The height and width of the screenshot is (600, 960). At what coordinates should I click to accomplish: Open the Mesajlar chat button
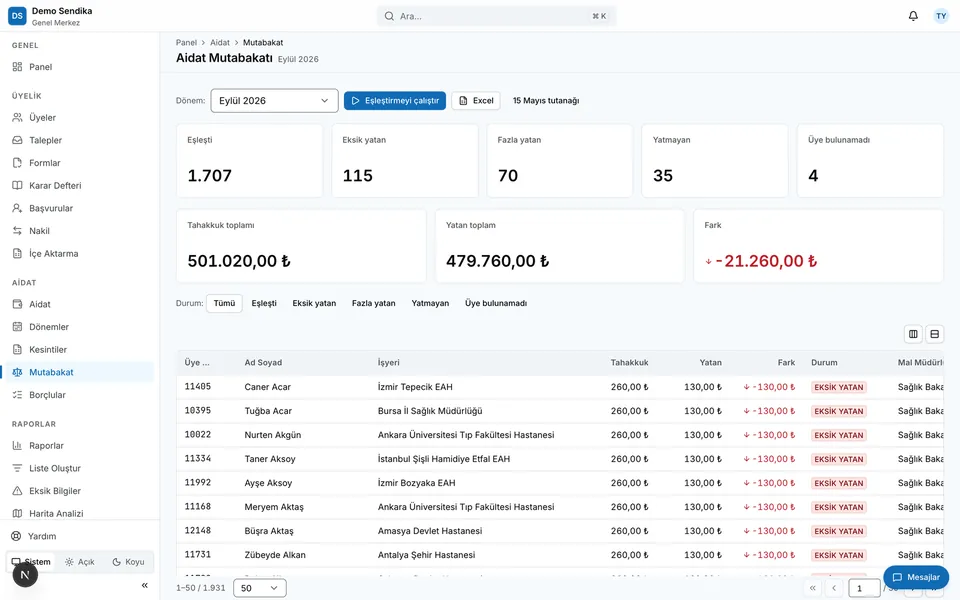click(x=916, y=577)
